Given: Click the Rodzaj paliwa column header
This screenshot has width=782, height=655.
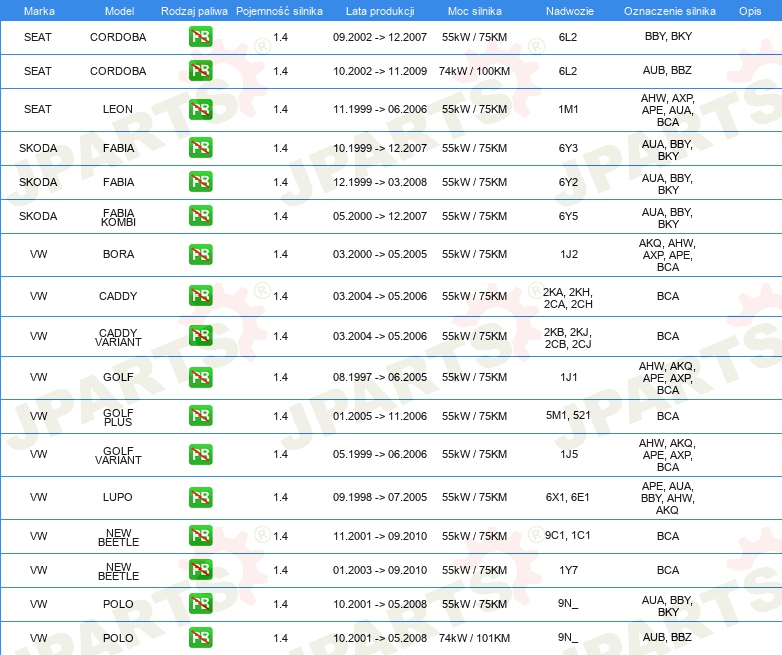Looking at the screenshot, I should [194, 11].
